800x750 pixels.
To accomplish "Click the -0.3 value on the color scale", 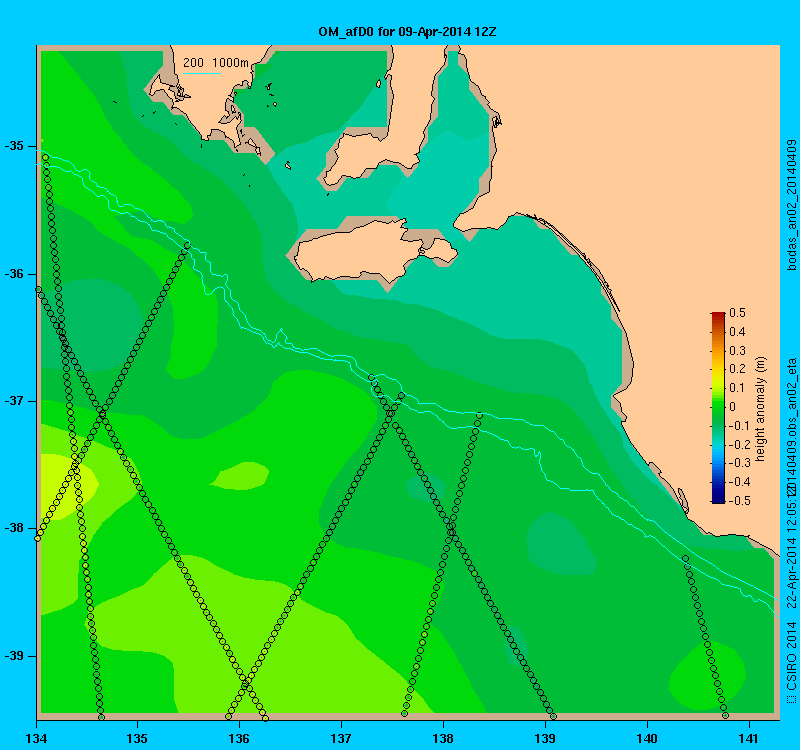I will (739, 463).
